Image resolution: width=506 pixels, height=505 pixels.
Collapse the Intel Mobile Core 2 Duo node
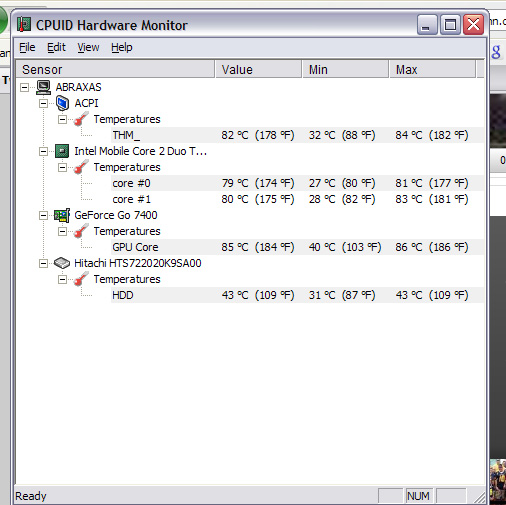click(x=43, y=152)
